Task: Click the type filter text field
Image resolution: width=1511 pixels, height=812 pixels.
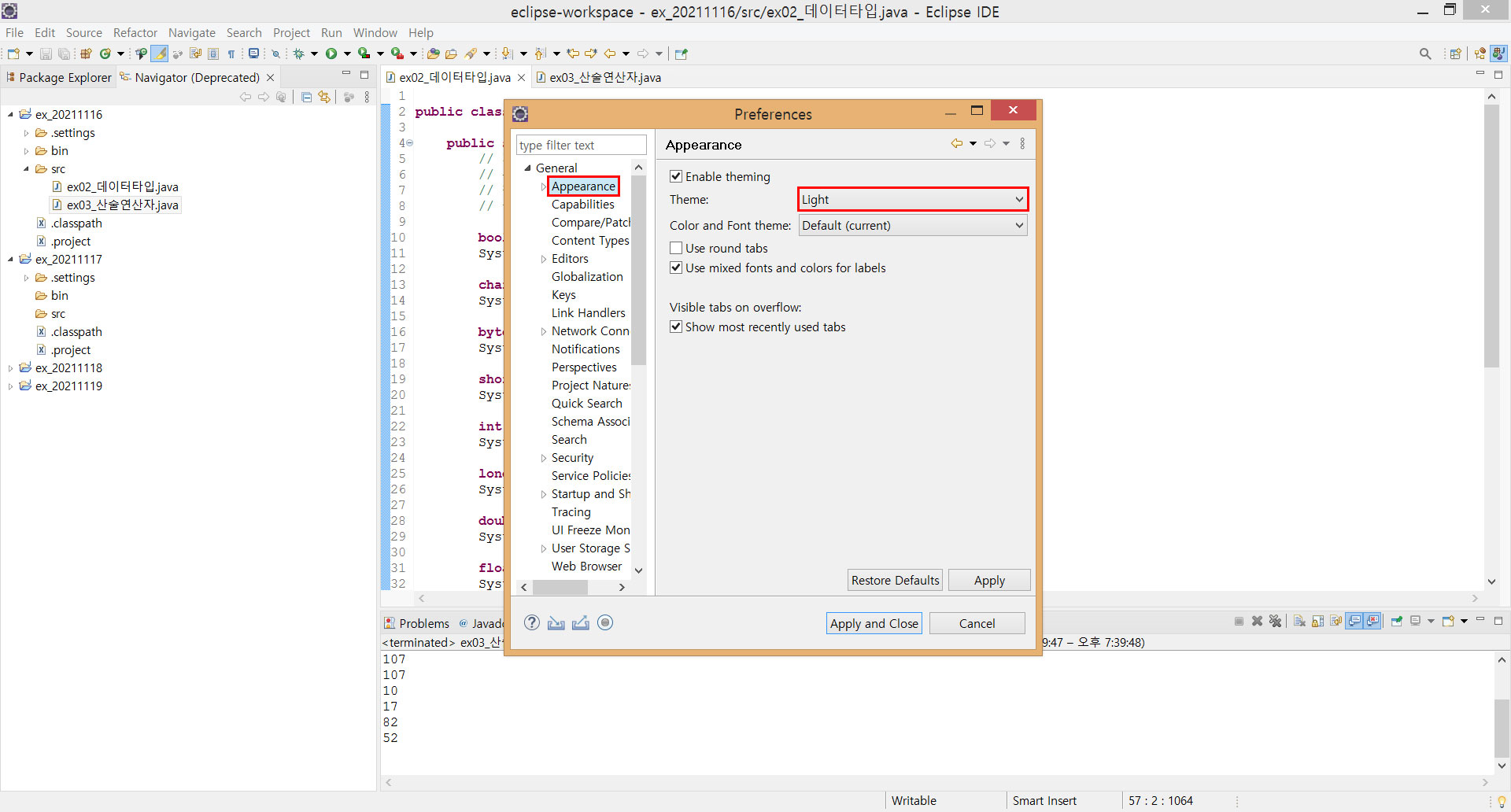Action: tap(581, 145)
